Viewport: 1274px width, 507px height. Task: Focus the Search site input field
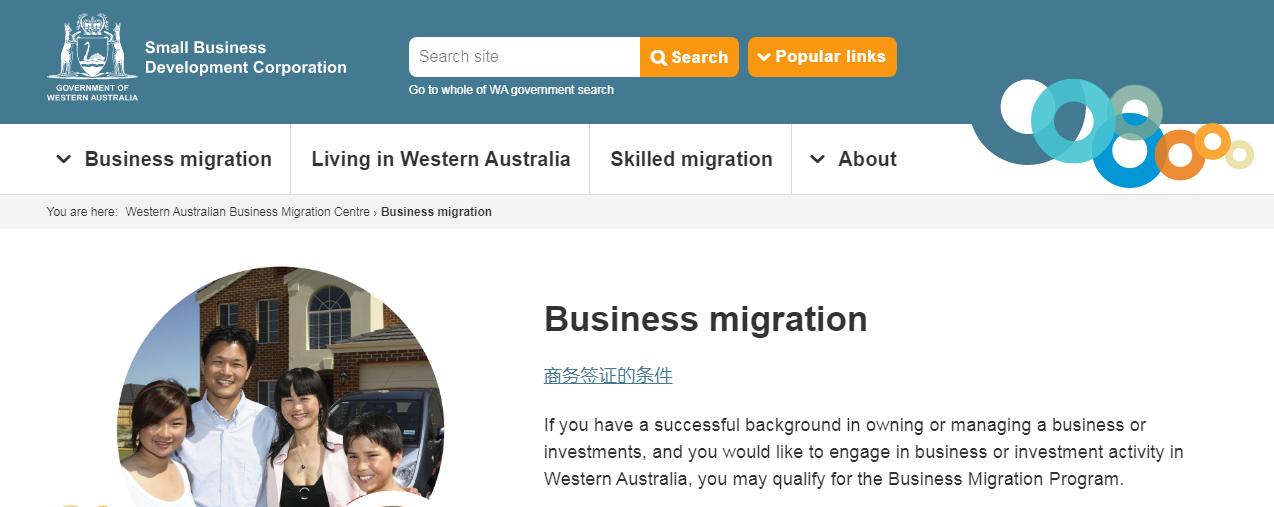tap(524, 57)
